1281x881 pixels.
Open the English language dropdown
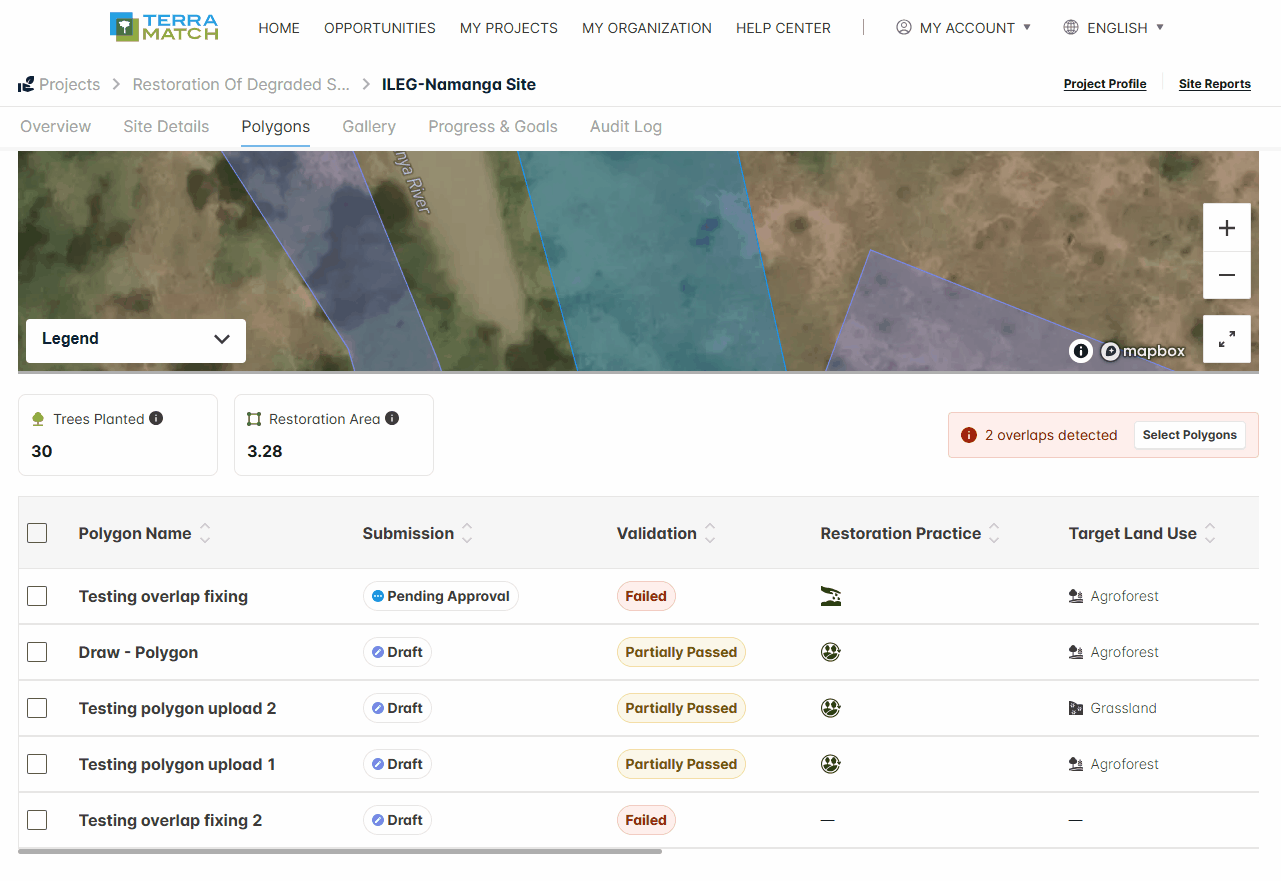click(1114, 28)
